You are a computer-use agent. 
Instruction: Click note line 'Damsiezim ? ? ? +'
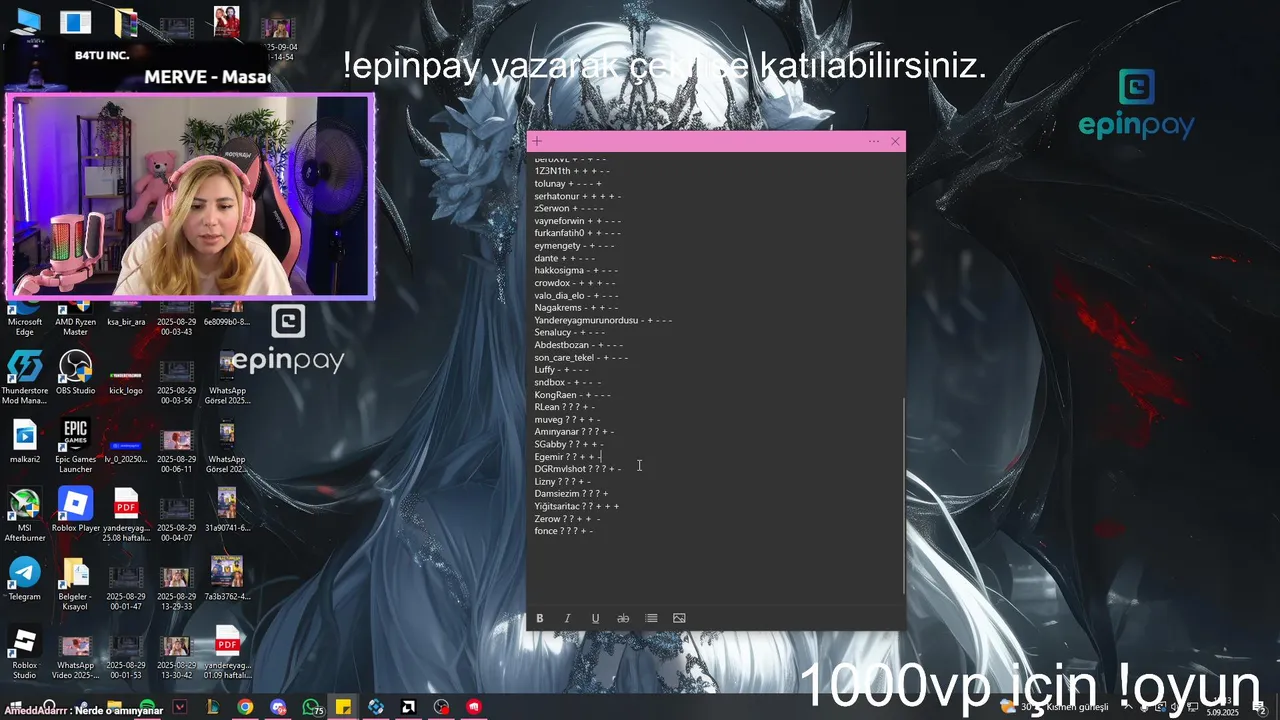571,494
